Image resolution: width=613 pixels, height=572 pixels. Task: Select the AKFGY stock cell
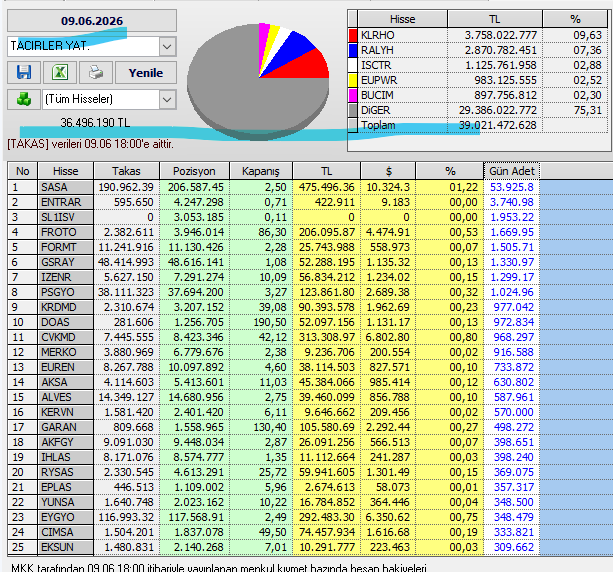point(66,442)
